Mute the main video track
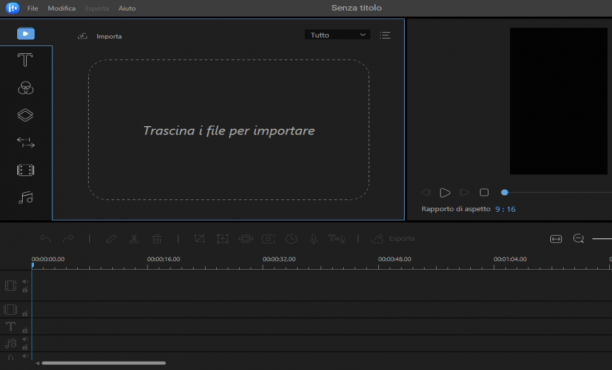This screenshot has height=370, width=612. point(25,281)
